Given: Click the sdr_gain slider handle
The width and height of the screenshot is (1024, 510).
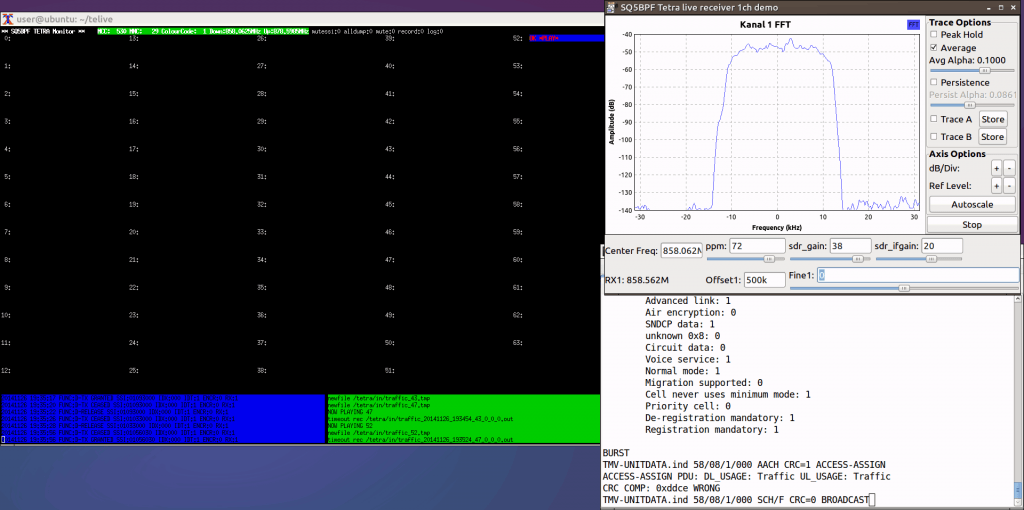Looking at the screenshot, I should coord(857,259).
